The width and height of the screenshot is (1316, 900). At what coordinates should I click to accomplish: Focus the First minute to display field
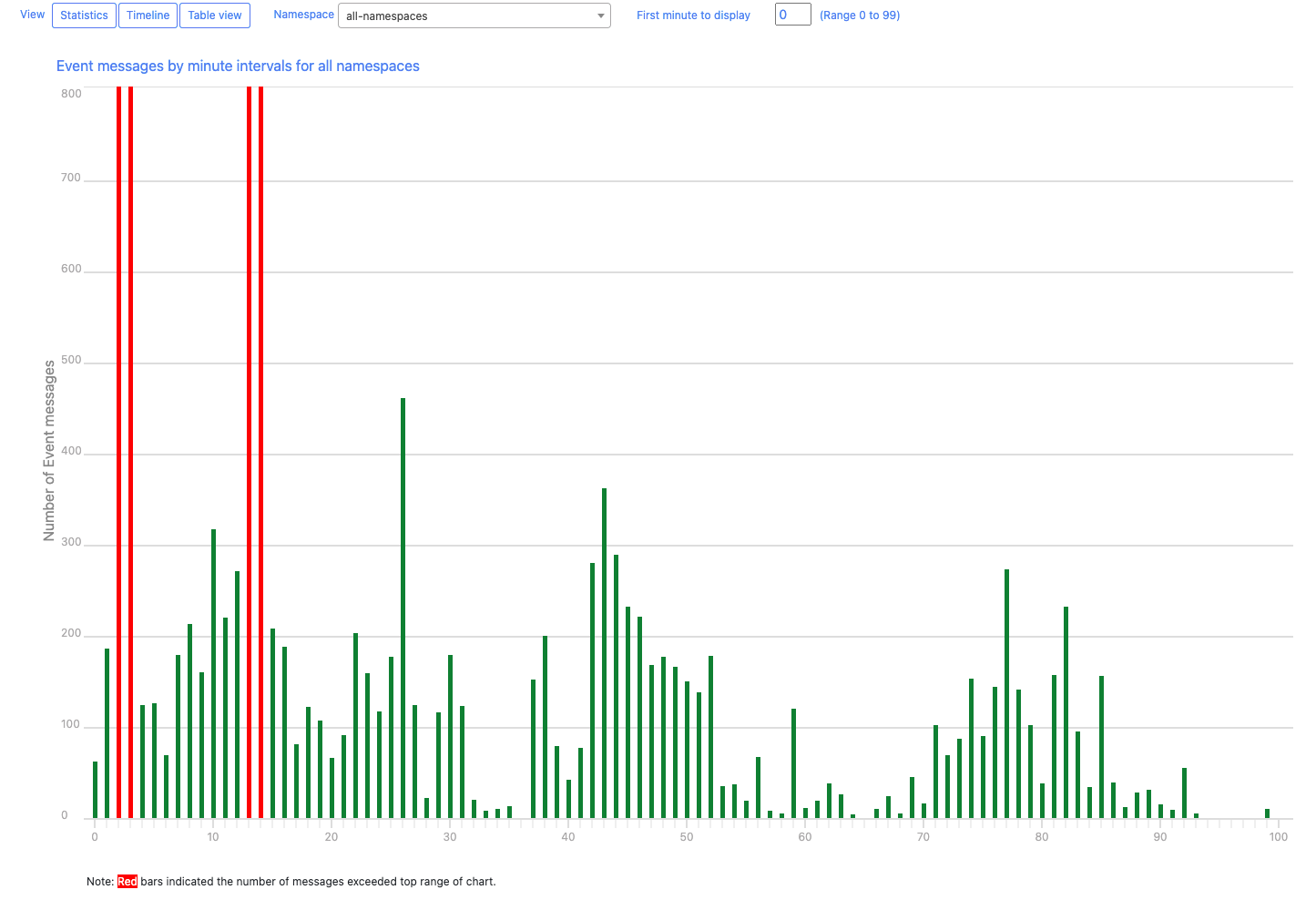792,15
